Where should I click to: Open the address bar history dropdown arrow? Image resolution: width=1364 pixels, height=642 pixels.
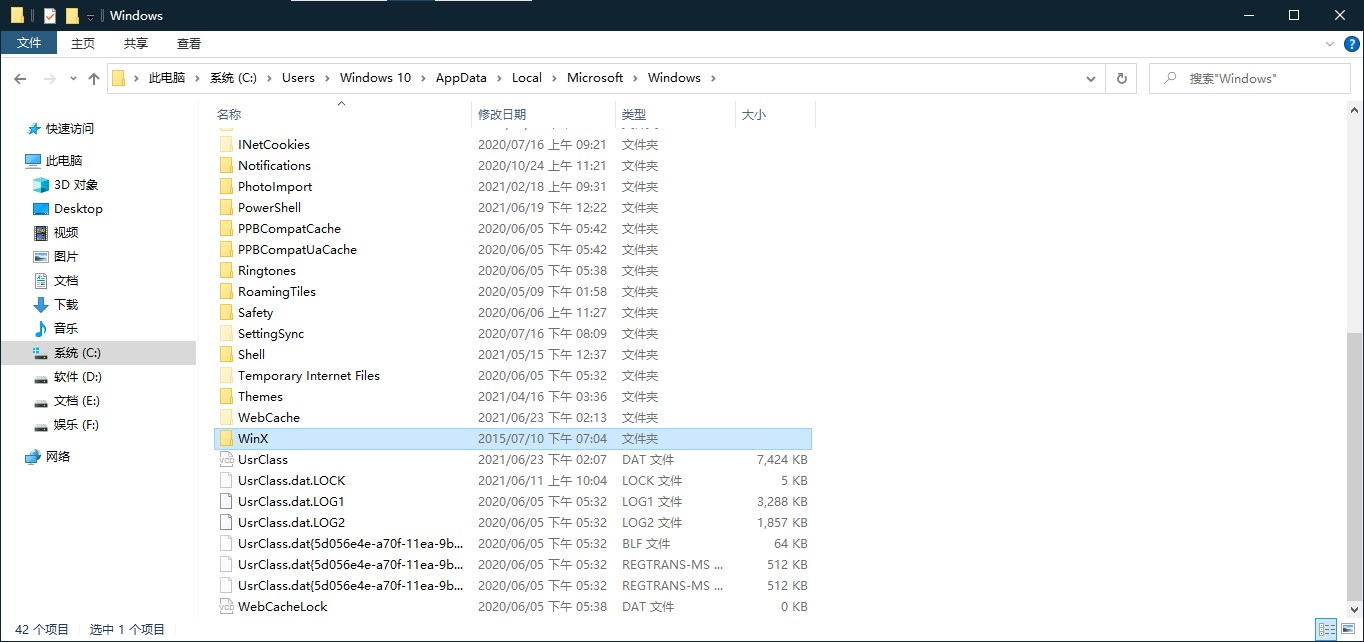click(1092, 77)
